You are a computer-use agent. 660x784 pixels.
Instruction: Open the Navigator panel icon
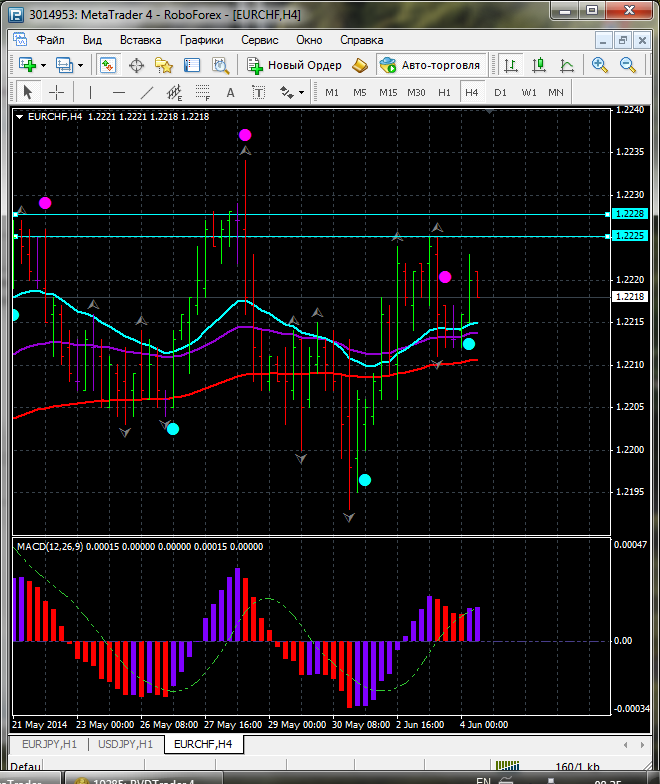pyautogui.click(x=164, y=65)
